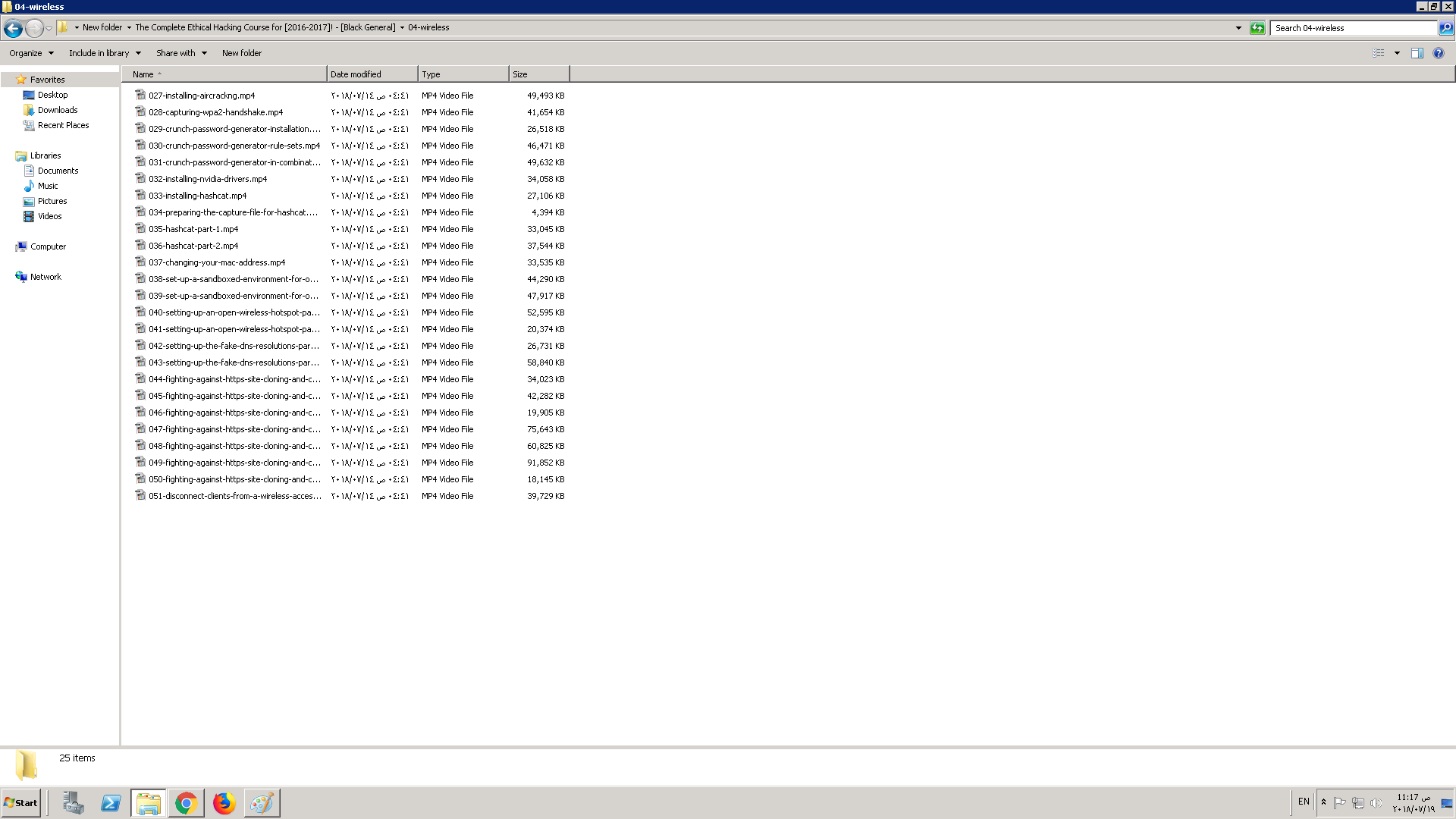1456x819 pixels.
Task: Click the Change your view icon
Action: pos(1379,53)
